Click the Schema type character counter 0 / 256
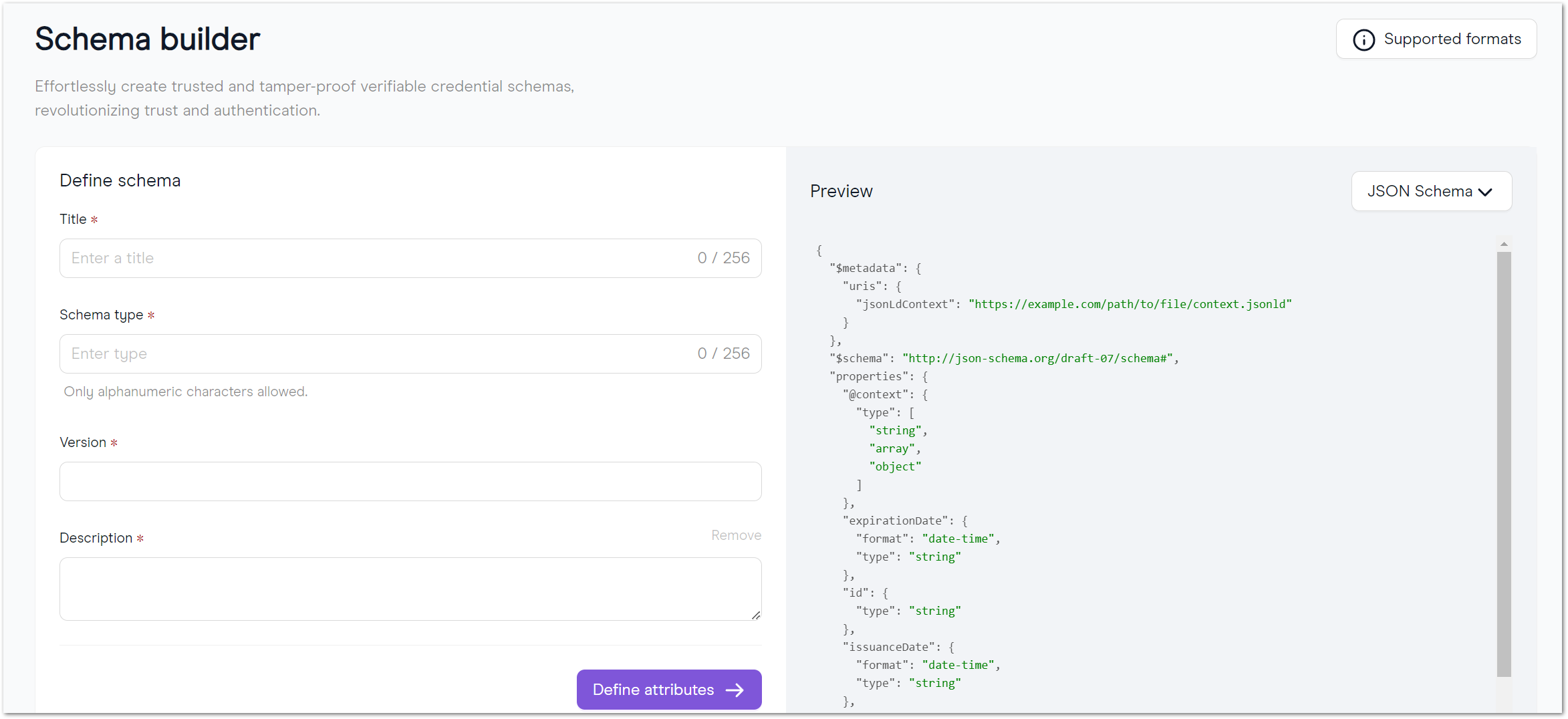This screenshot has height=719, width=1568. pyautogui.click(x=723, y=353)
